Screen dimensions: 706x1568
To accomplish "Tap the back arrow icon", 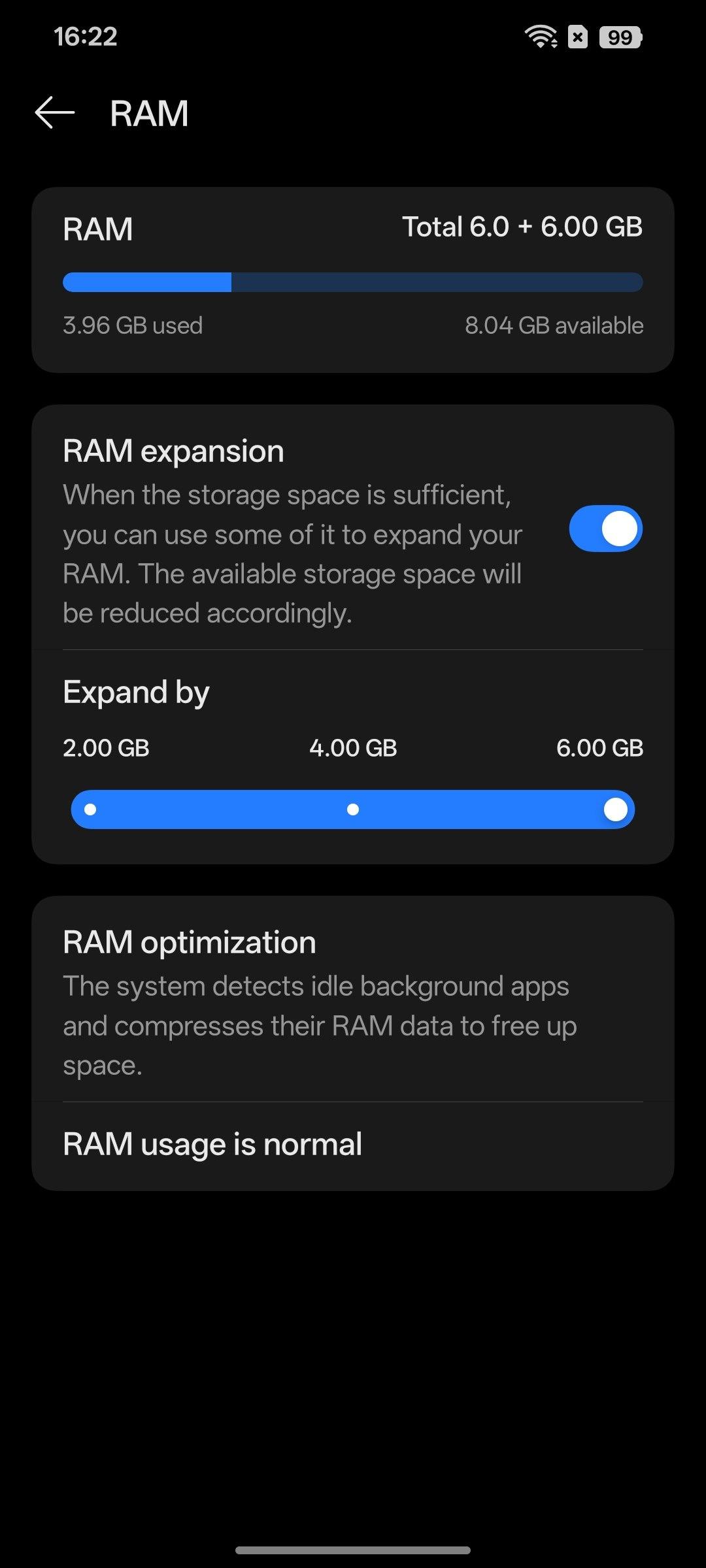I will click(55, 112).
